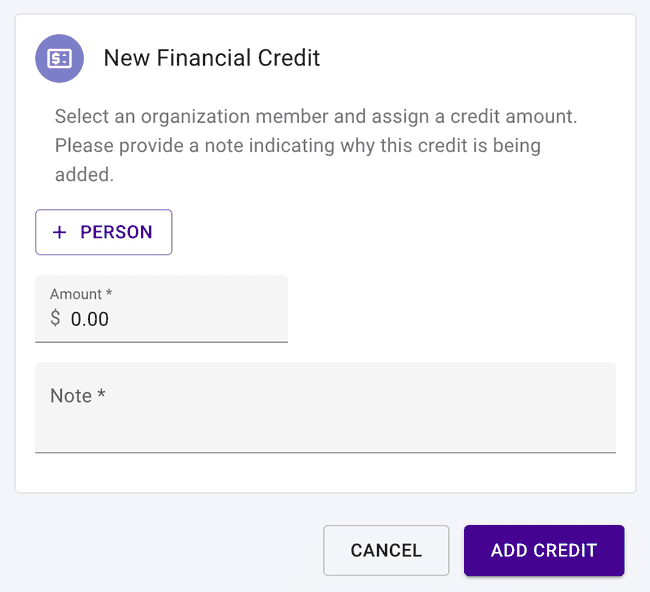
Task: Click the 0.00 value in Amount
Action: (90, 319)
